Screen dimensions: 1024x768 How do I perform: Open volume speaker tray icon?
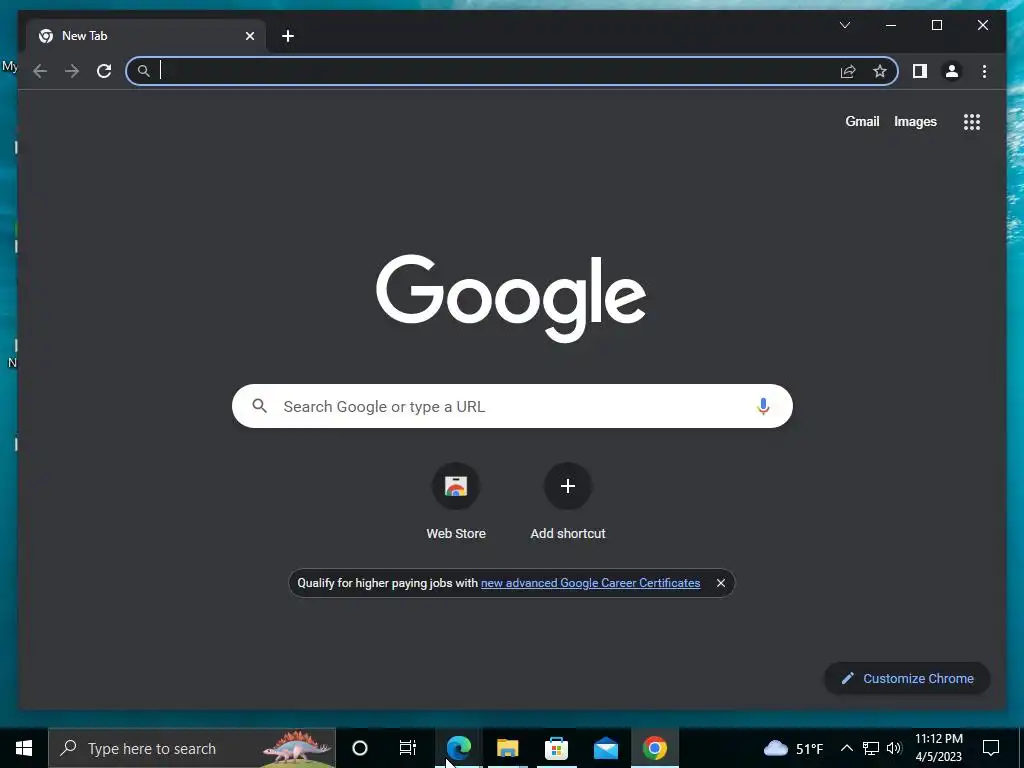(x=894, y=748)
